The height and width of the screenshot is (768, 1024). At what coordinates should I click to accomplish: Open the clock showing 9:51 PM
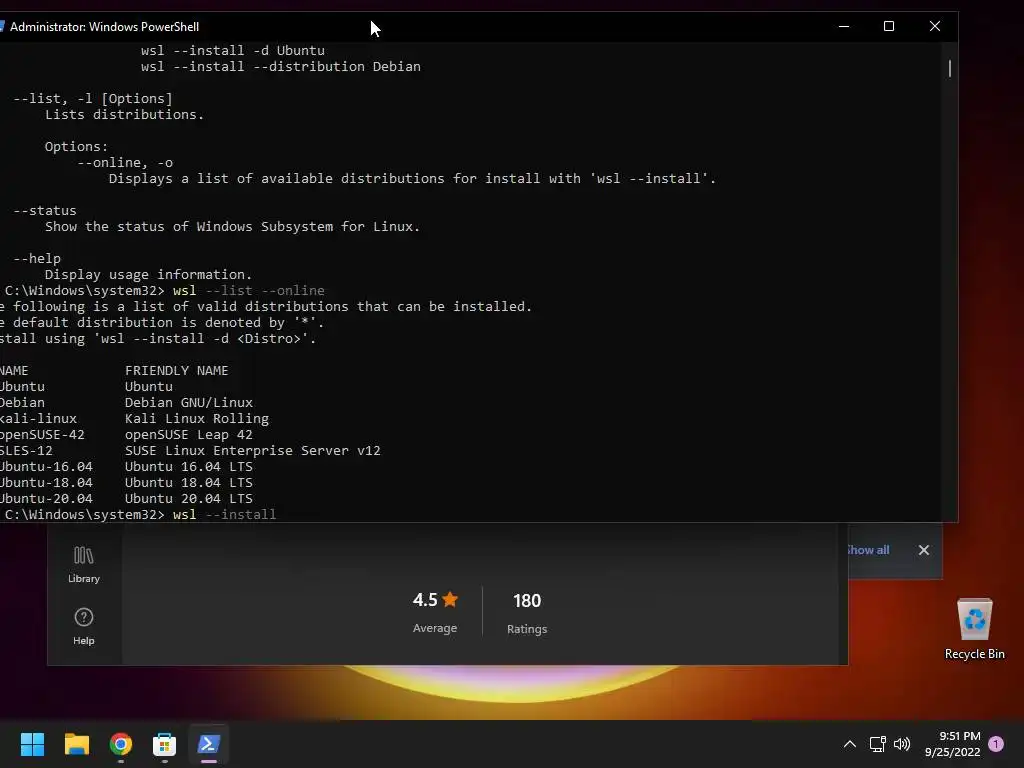coord(952,744)
